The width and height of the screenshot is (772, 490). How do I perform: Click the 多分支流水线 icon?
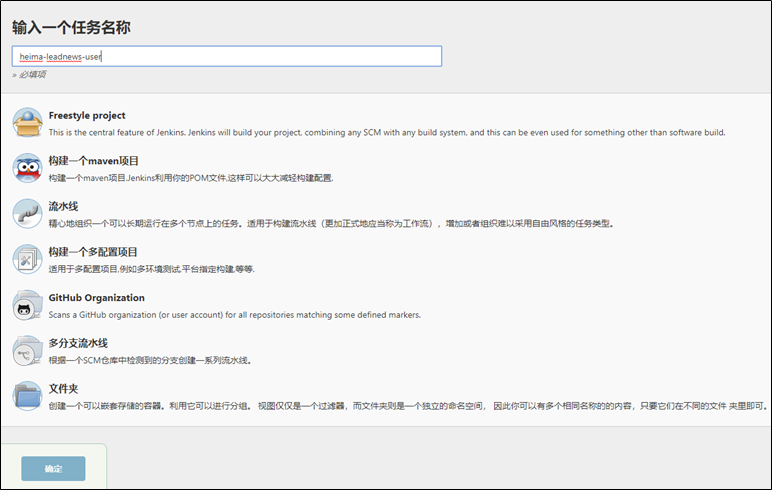(x=27, y=351)
